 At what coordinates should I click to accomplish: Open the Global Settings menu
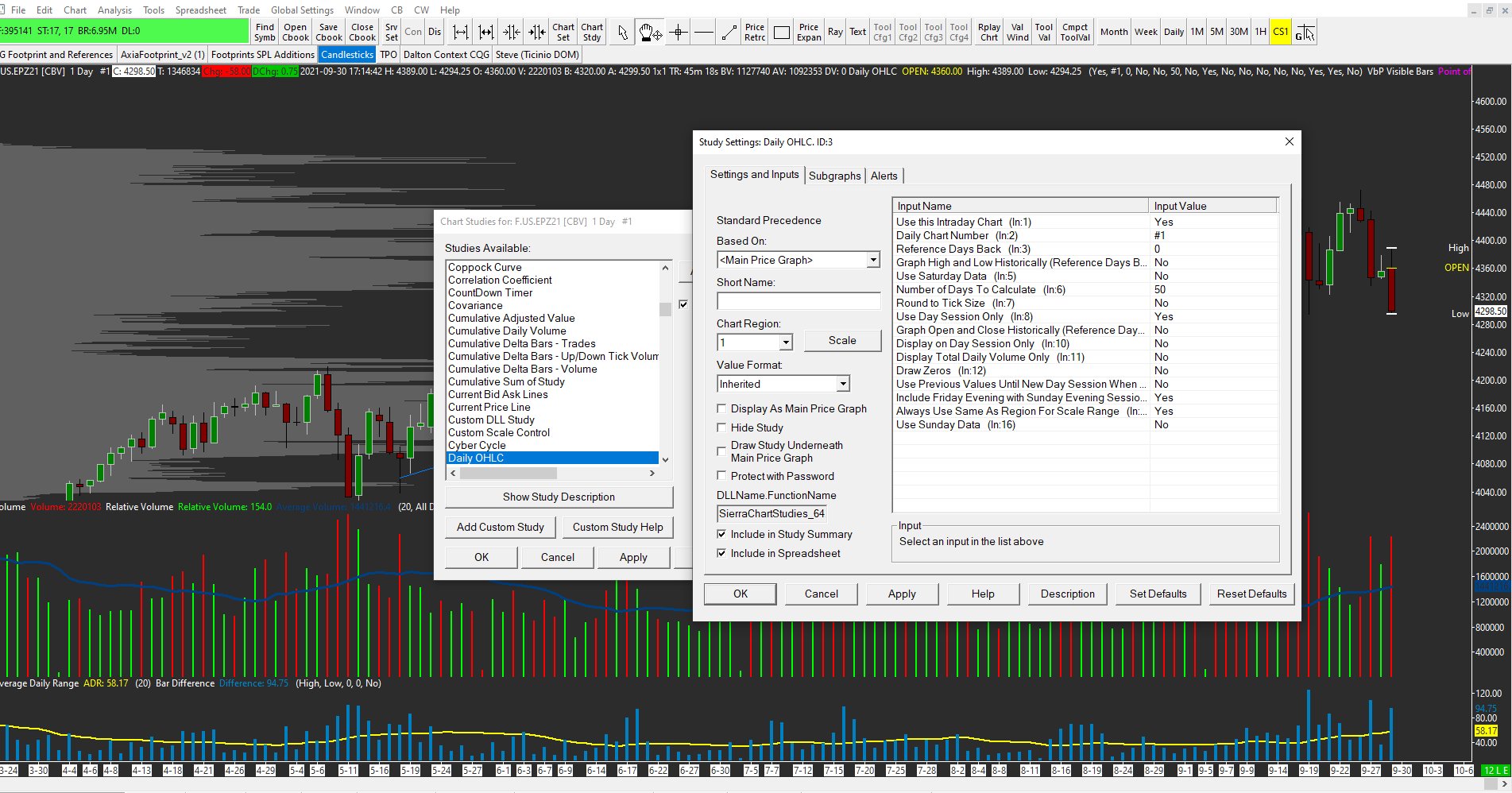tap(302, 10)
